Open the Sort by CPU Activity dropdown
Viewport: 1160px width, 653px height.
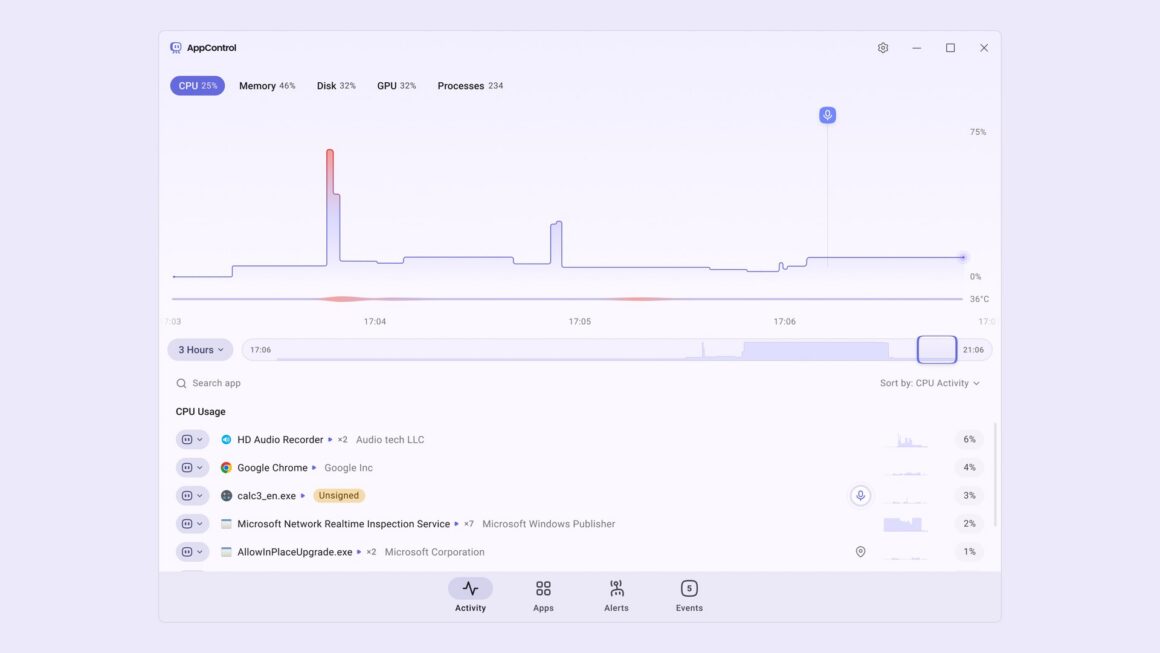[930, 383]
